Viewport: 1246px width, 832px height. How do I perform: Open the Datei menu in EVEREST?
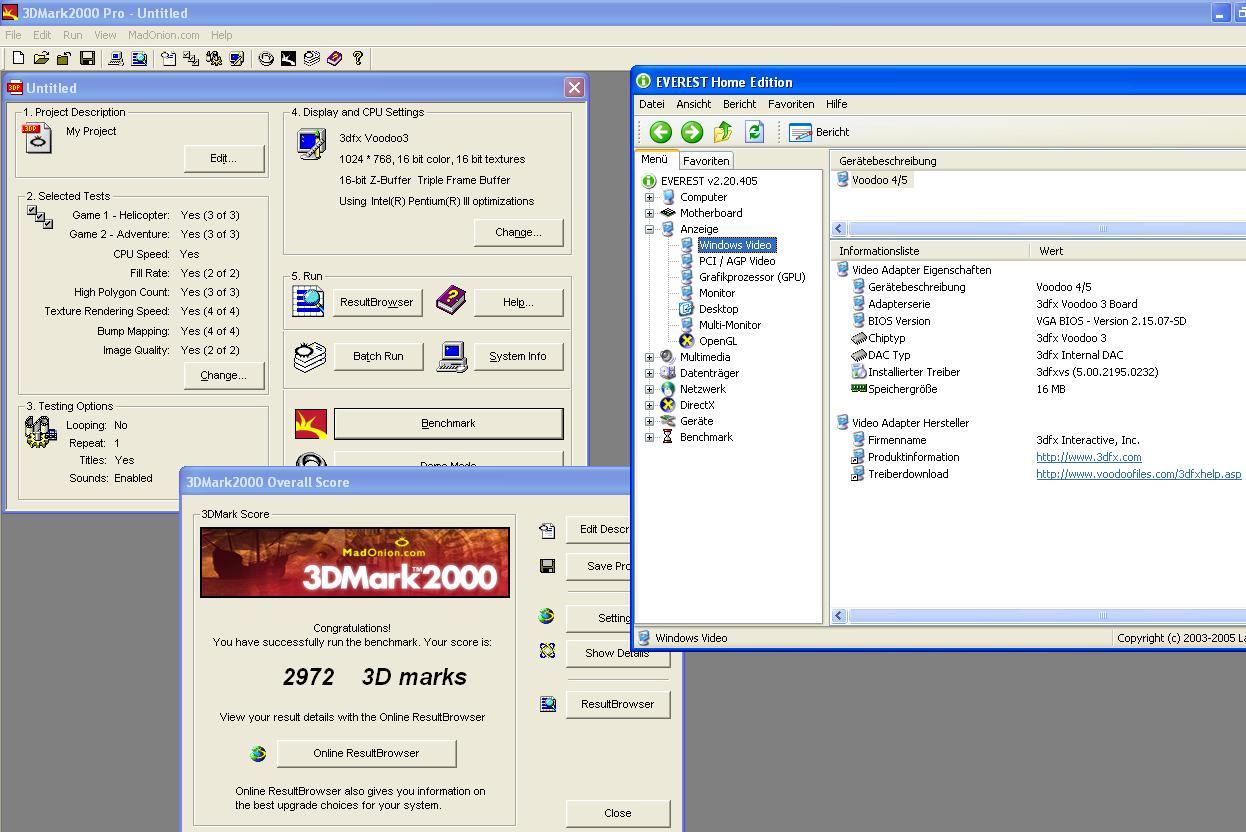(x=652, y=104)
